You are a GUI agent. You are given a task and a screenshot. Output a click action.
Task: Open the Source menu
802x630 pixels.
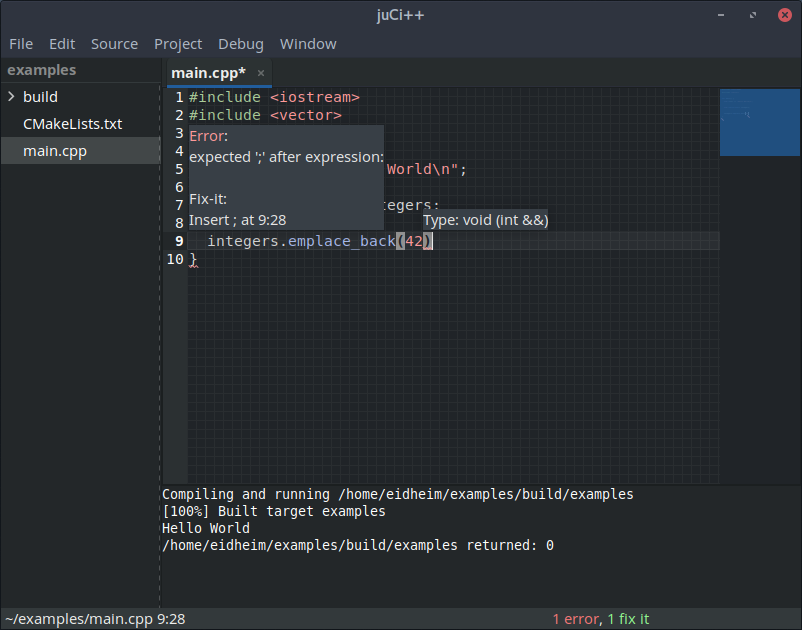tap(114, 44)
